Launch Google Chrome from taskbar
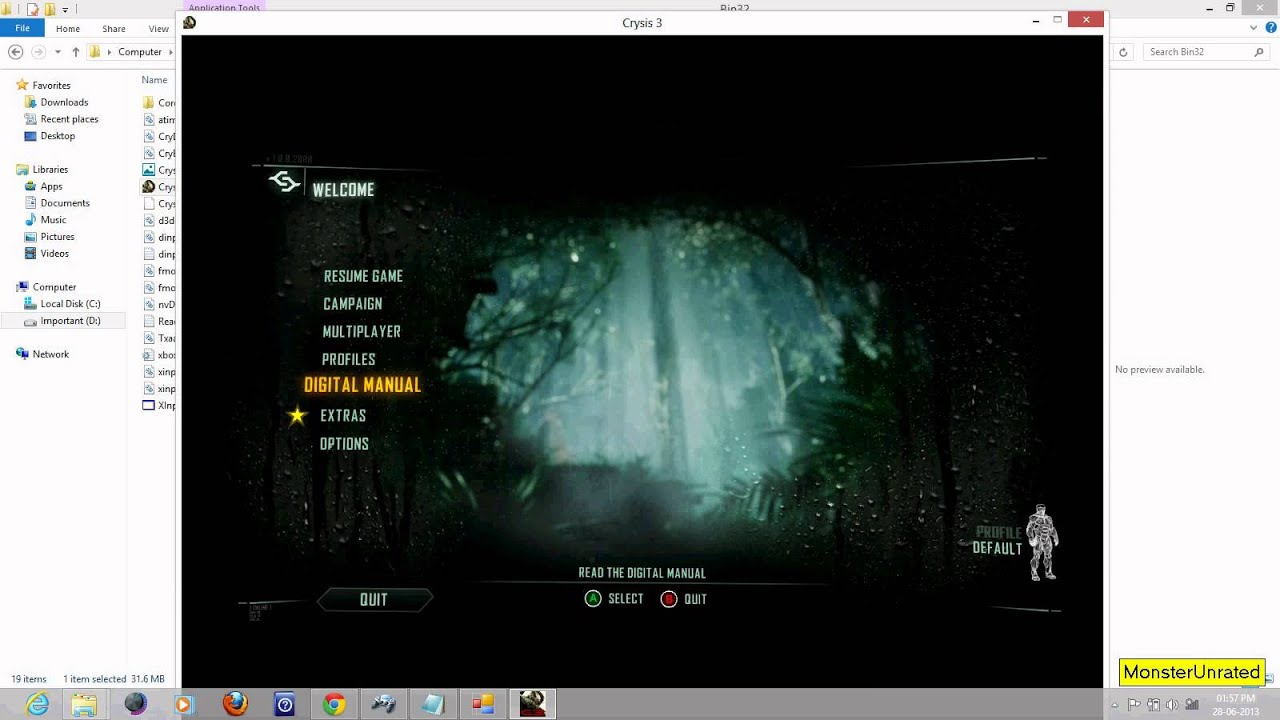The image size is (1280, 720). click(334, 704)
